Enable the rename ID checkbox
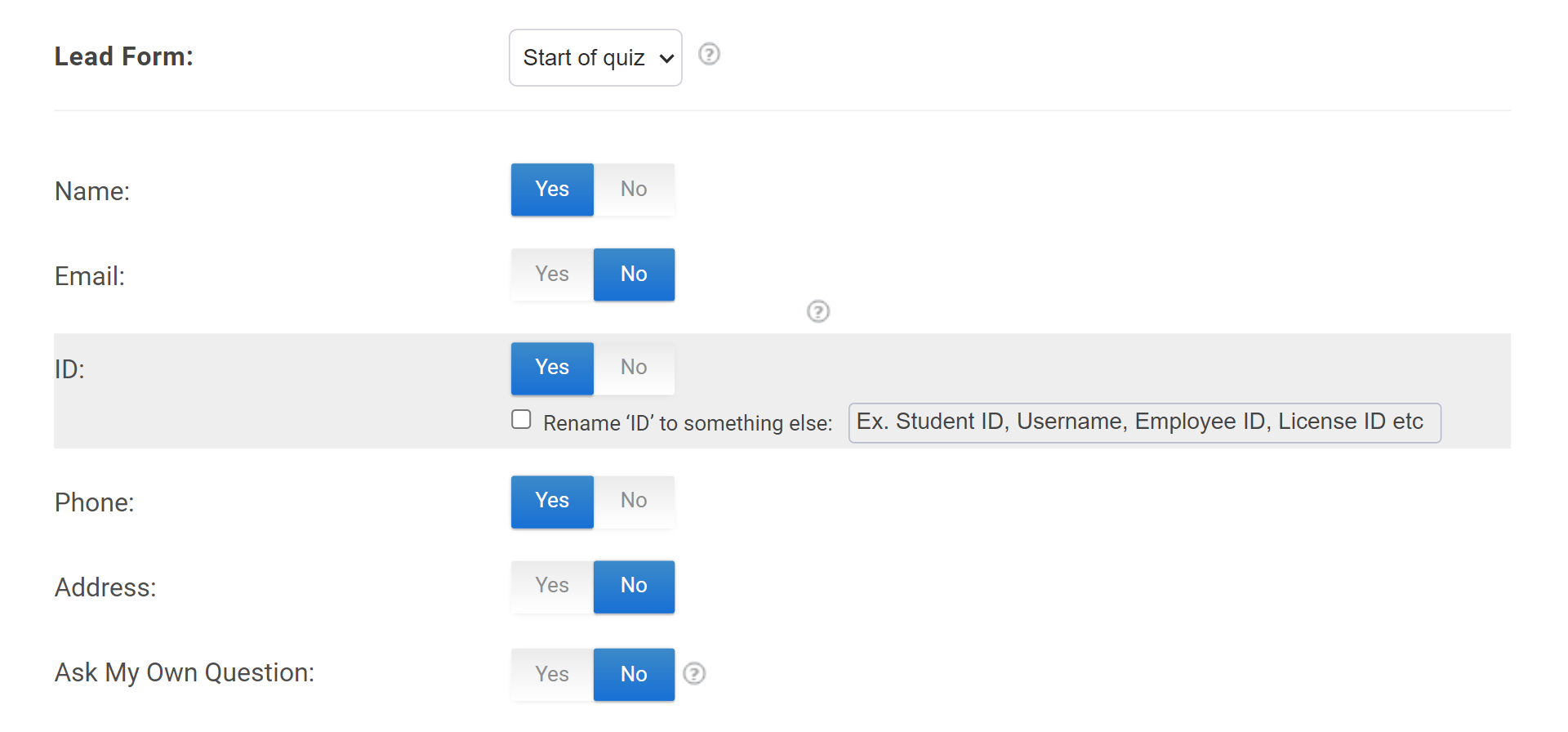 [521, 420]
